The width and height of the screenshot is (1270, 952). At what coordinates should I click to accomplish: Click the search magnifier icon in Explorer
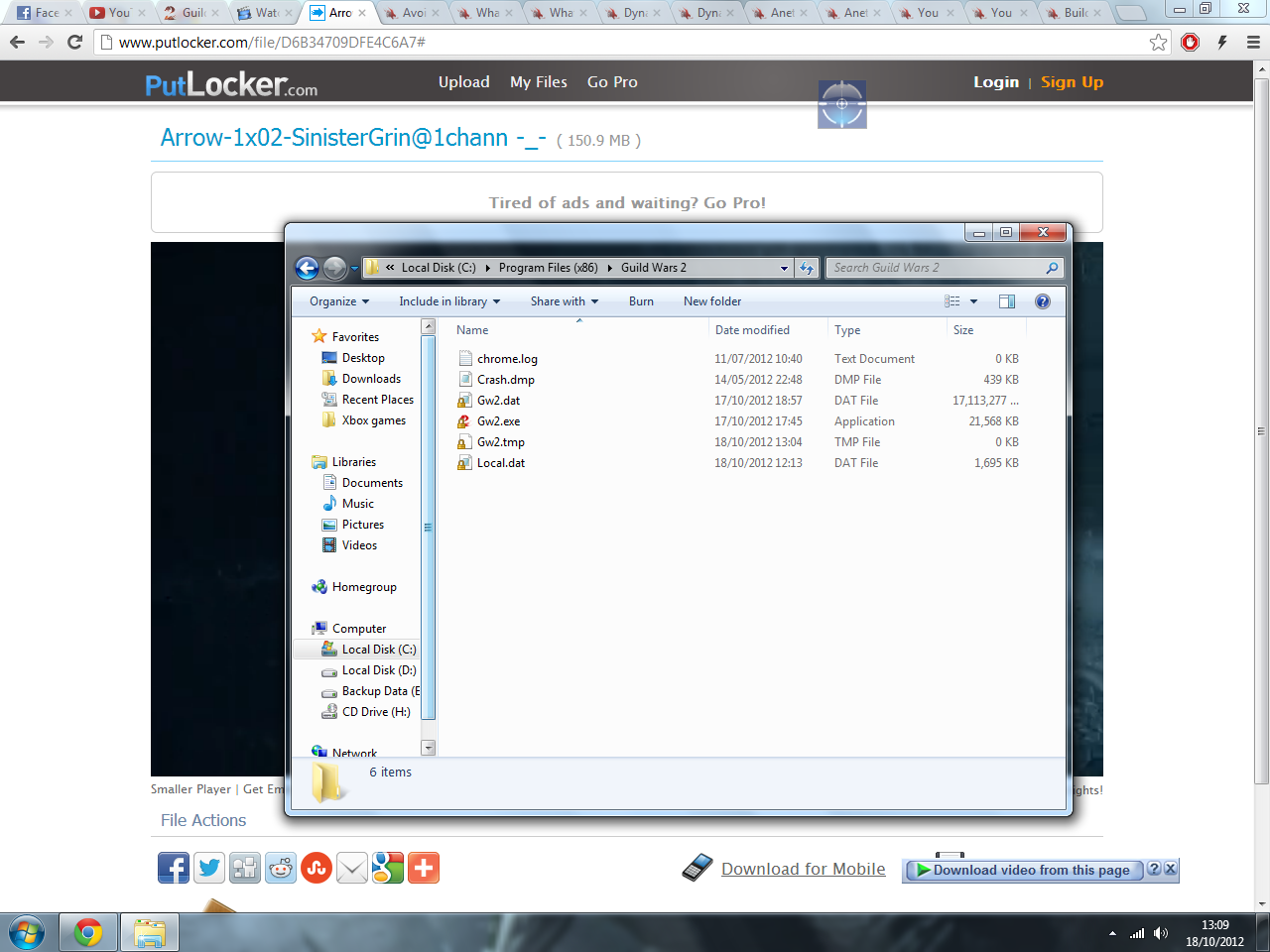(1052, 268)
